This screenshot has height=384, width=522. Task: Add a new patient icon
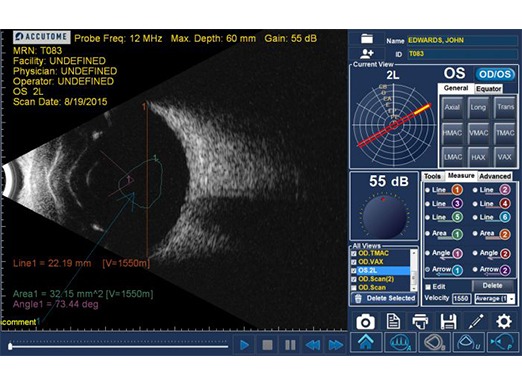coord(367,53)
